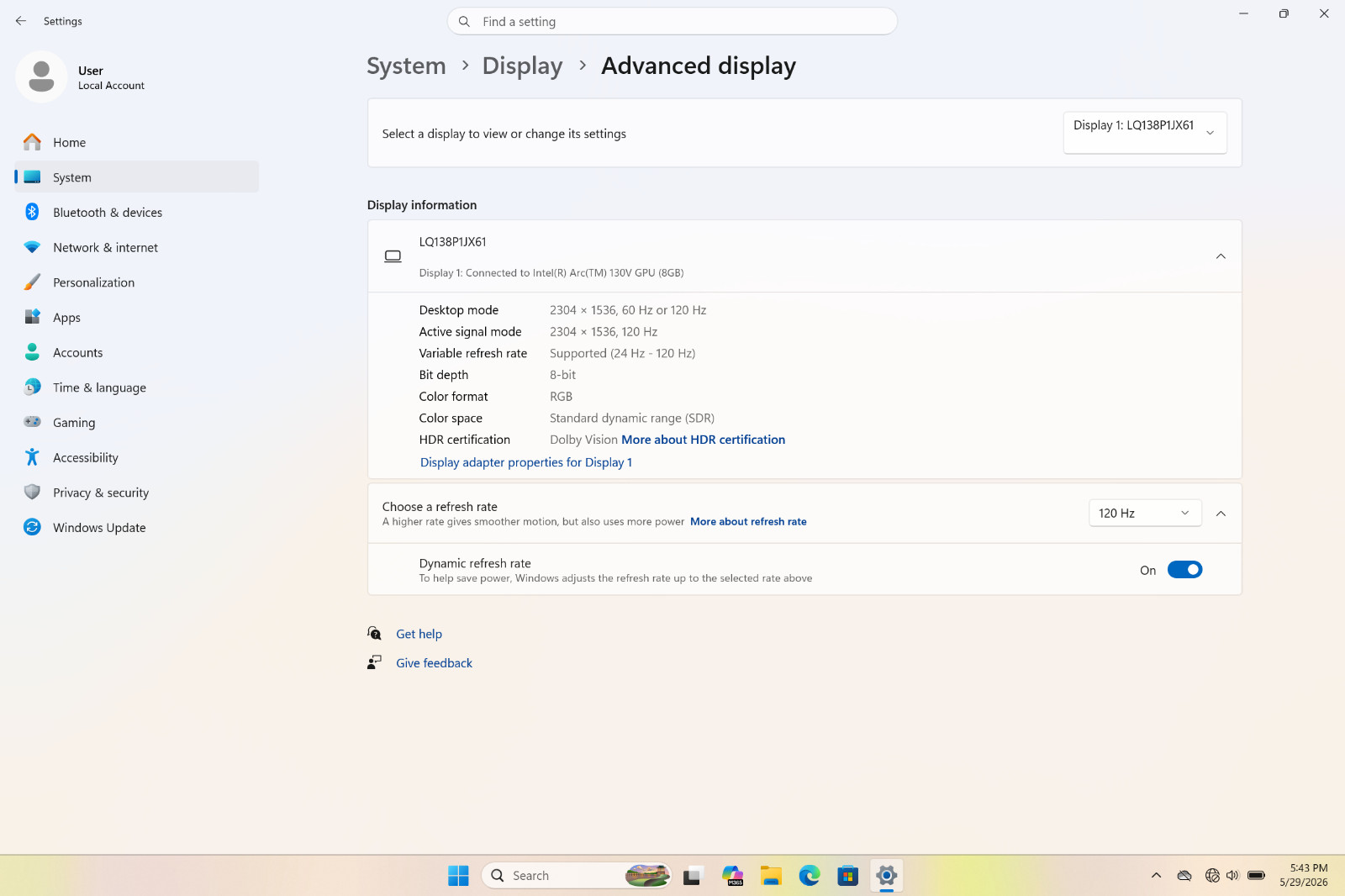The width and height of the screenshot is (1345, 896).
Task: Click the search magnifier in settings box
Action: [x=464, y=22]
